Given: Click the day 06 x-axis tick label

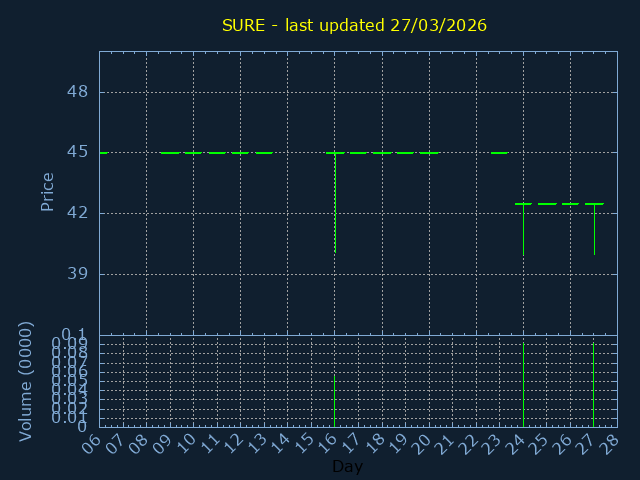Looking at the screenshot, I should tap(91, 441).
